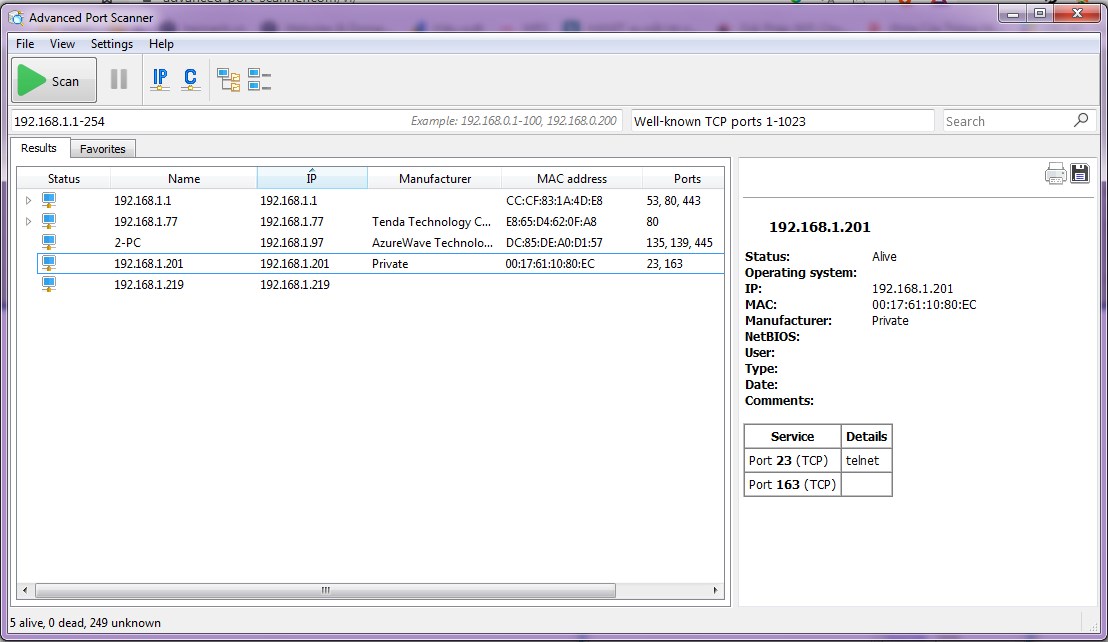Click the expand all tree icon
The width and height of the screenshot is (1108, 642).
[229, 80]
